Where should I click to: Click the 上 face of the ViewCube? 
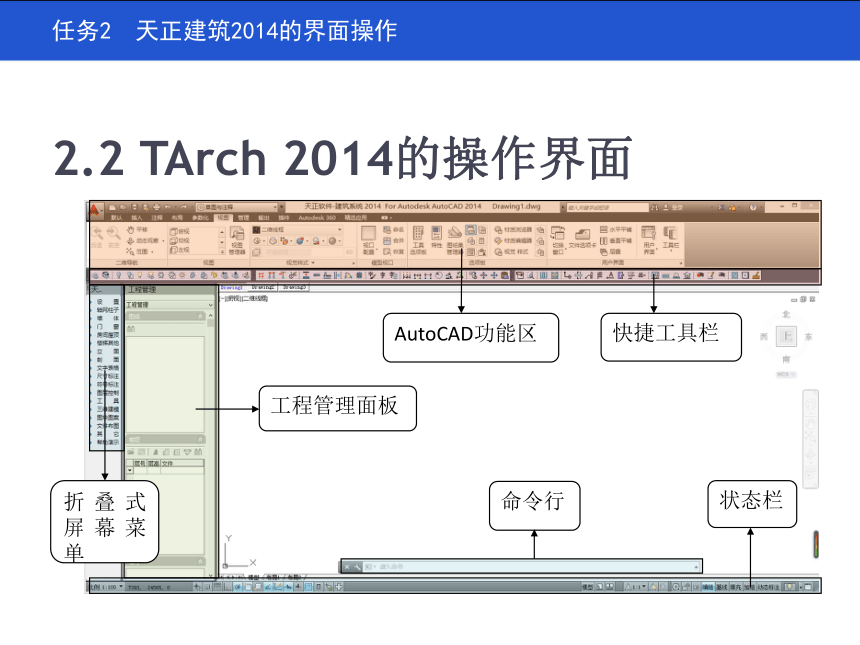pyautogui.click(x=787, y=336)
